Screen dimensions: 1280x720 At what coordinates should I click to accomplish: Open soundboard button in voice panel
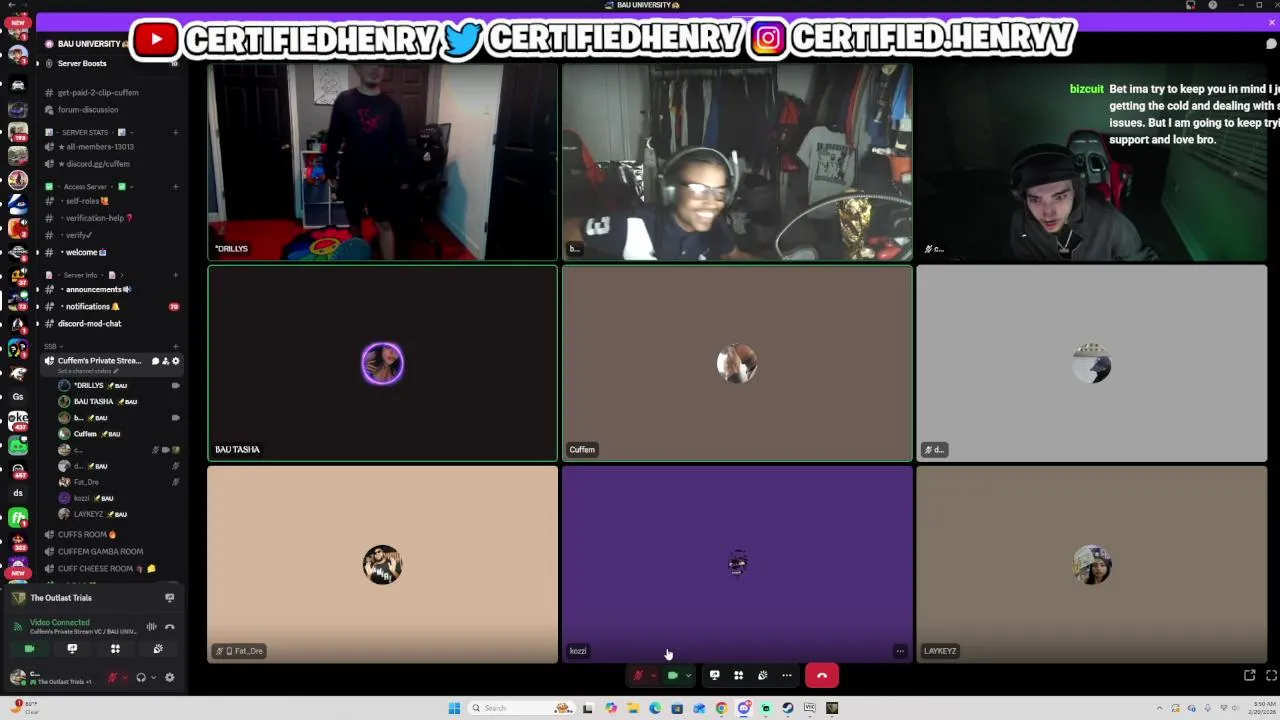click(158, 649)
